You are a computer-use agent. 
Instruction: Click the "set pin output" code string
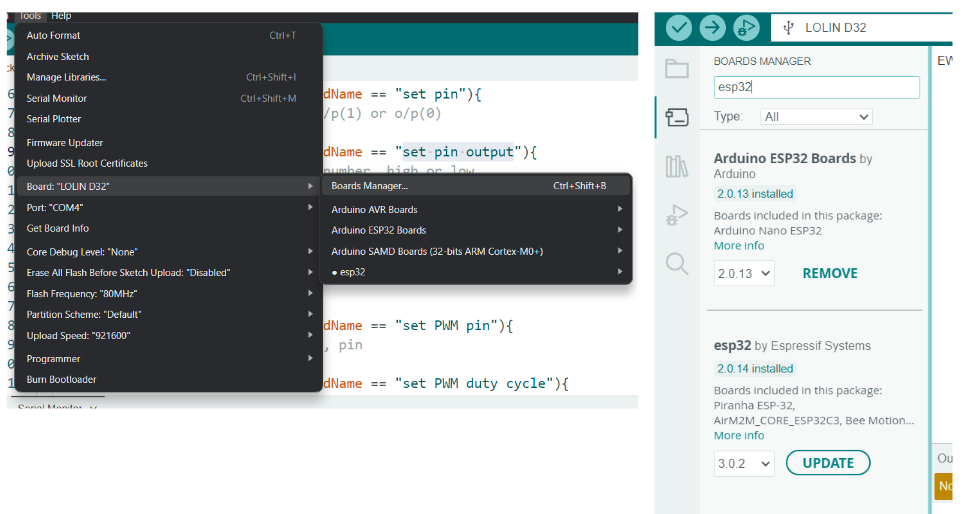[x=458, y=152]
